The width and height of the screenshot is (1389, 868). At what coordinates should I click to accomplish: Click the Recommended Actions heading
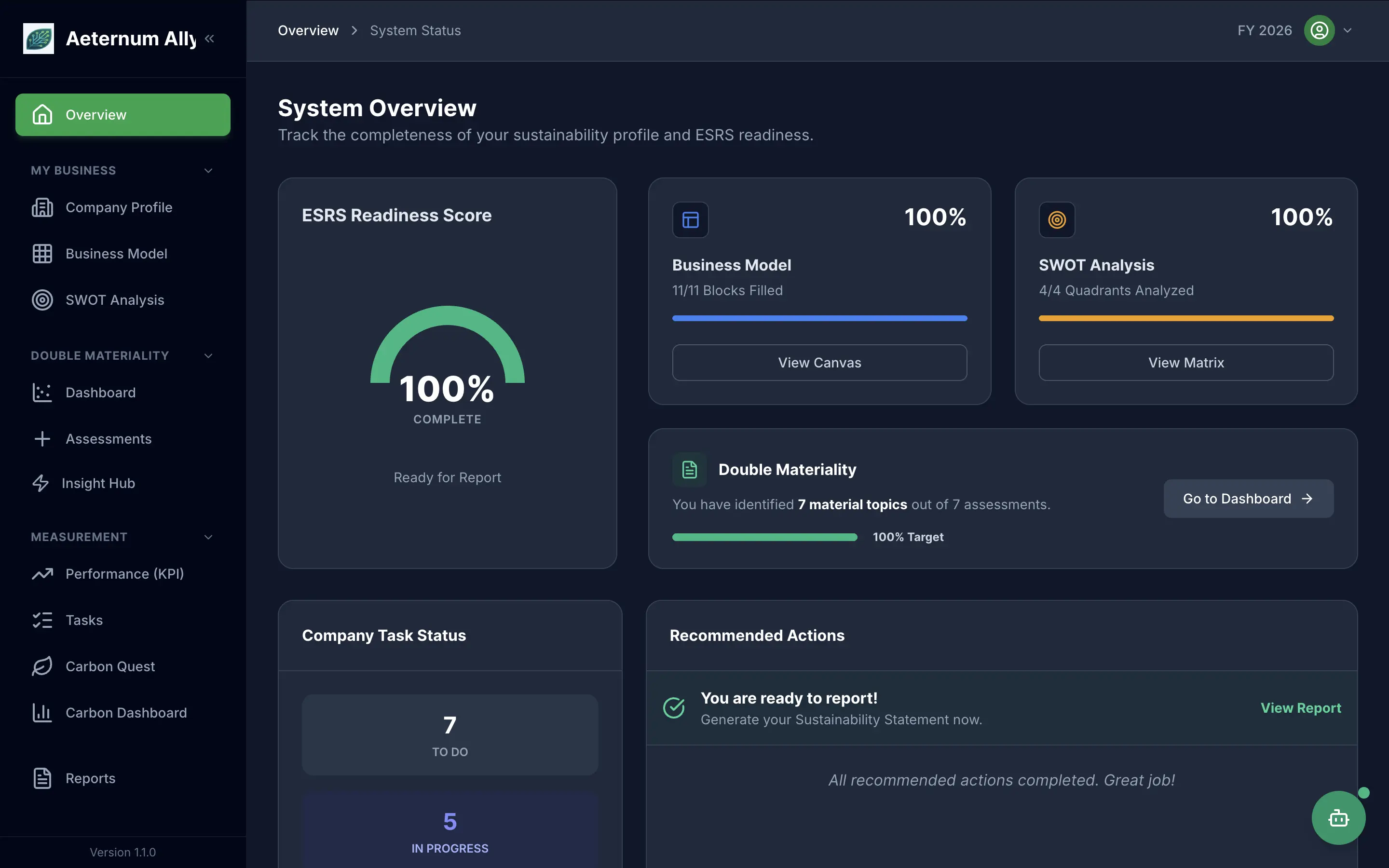757,636
